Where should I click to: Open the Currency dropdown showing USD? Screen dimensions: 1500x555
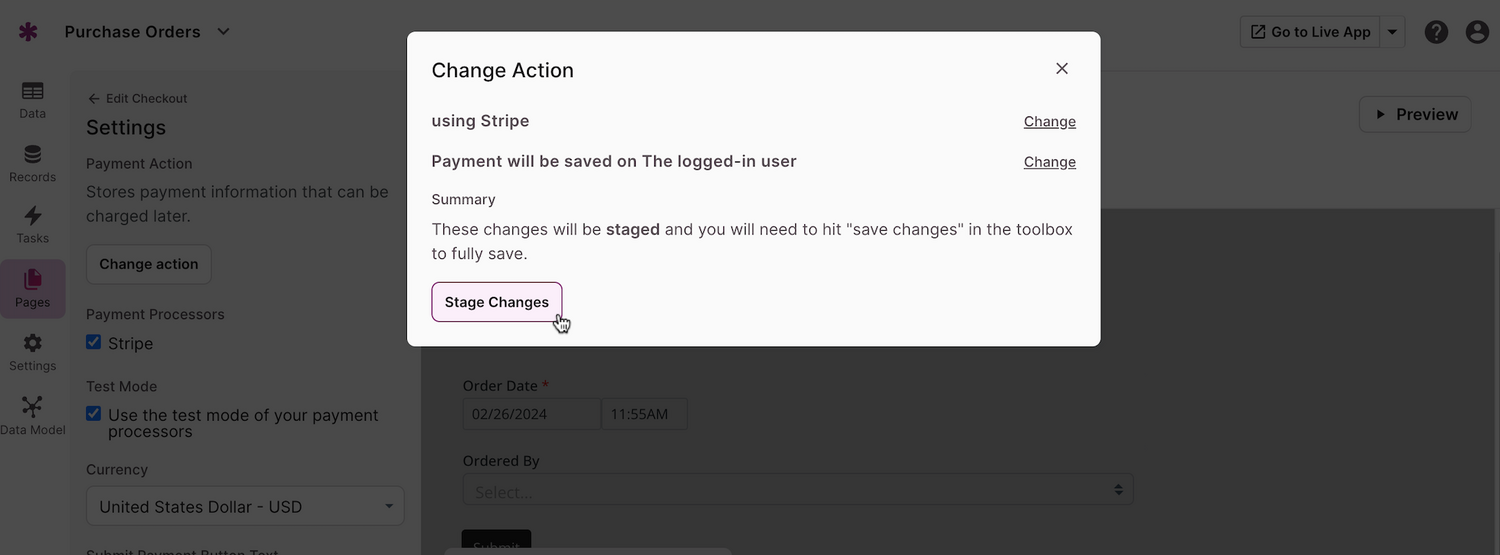[245, 506]
